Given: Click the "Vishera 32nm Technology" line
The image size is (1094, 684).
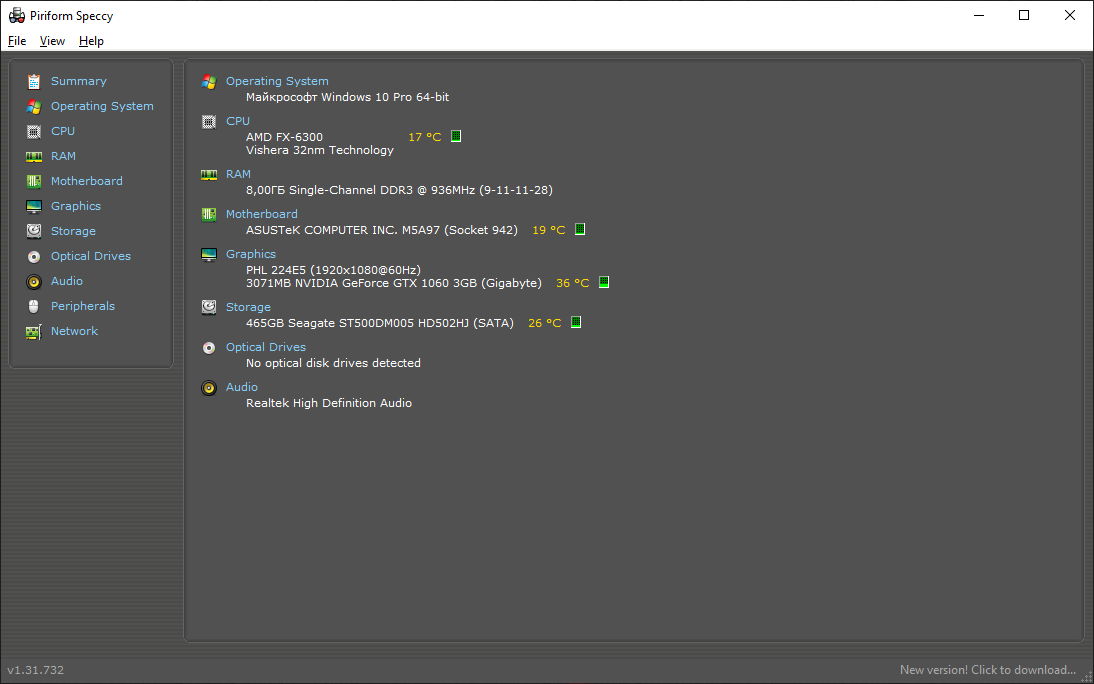Looking at the screenshot, I should tap(320, 150).
